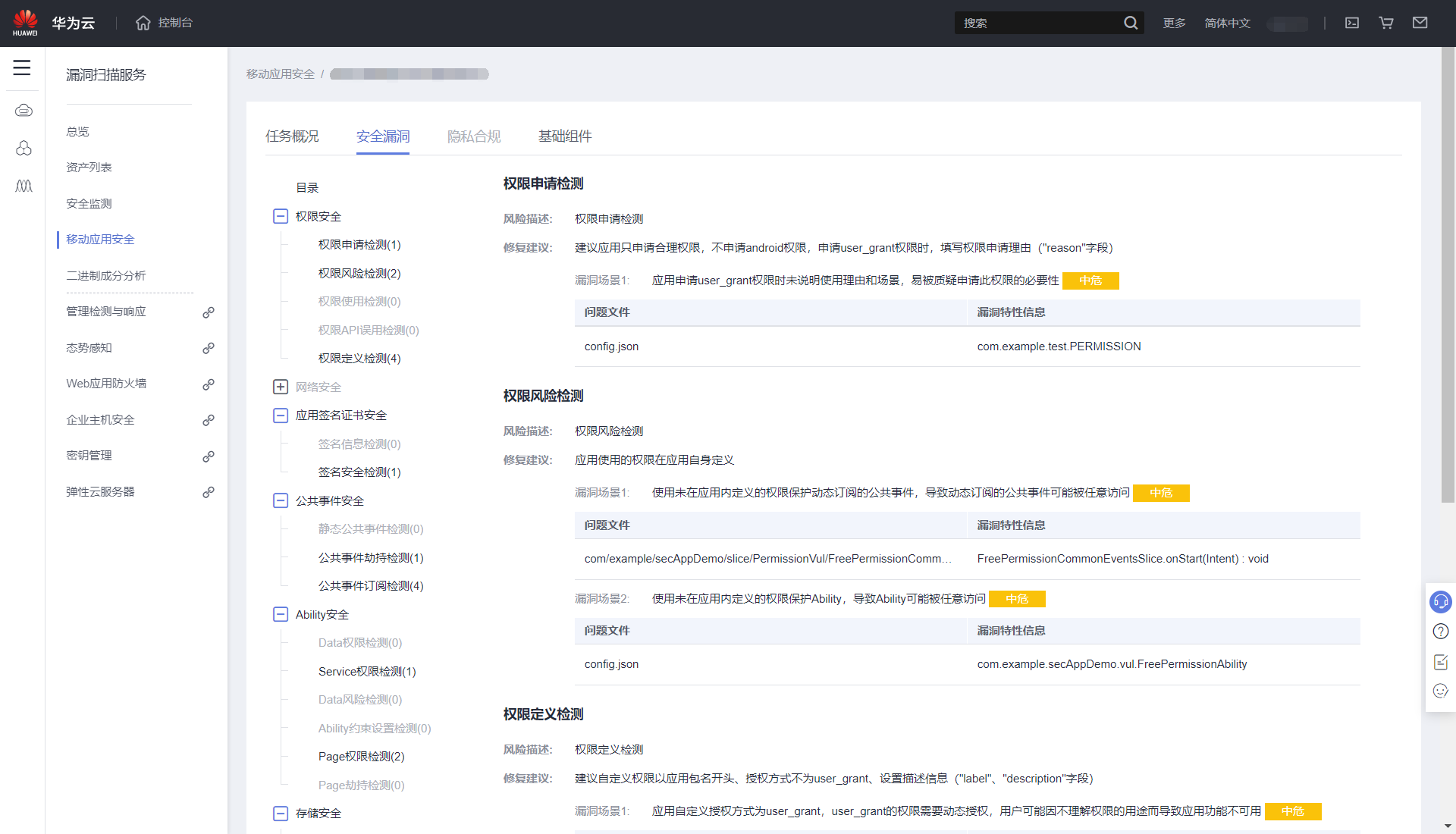Collapse the Ability安全 tree node
This screenshot has width=1456, height=834.
[281, 615]
